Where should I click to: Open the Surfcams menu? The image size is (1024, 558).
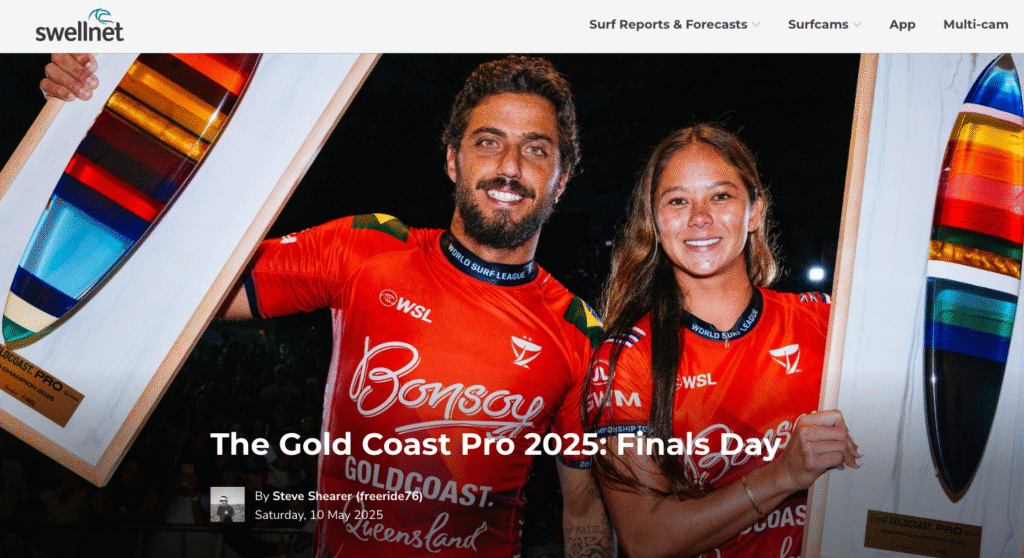(x=818, y=24)
